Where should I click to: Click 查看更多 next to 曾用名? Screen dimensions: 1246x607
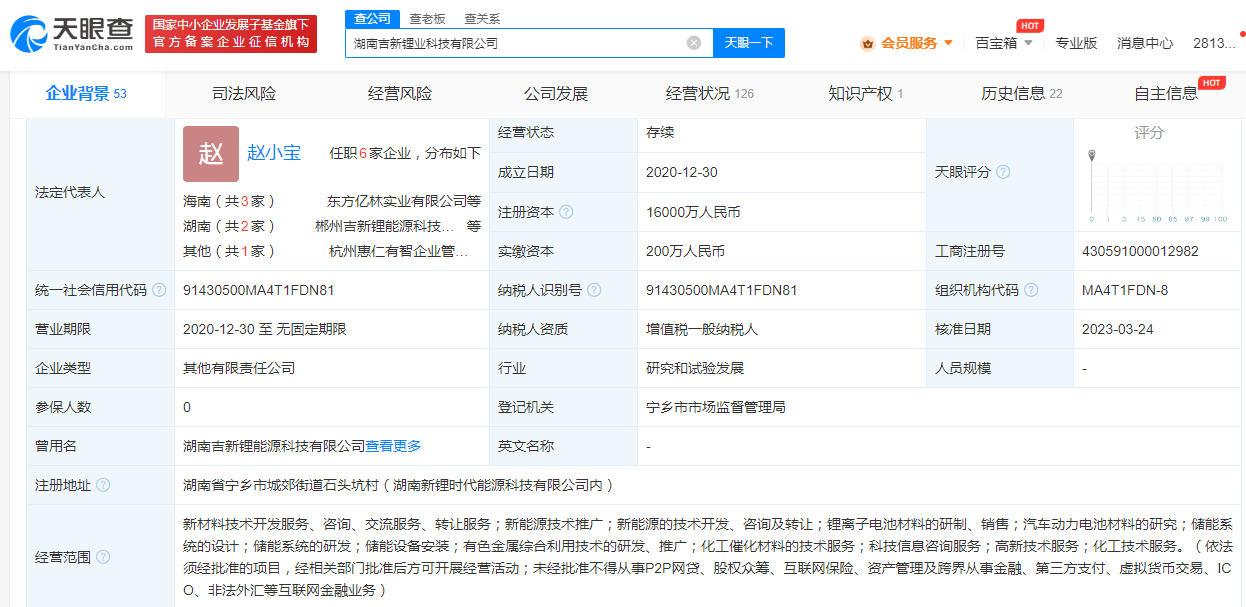pyautogui.click(x=393, y=446)
